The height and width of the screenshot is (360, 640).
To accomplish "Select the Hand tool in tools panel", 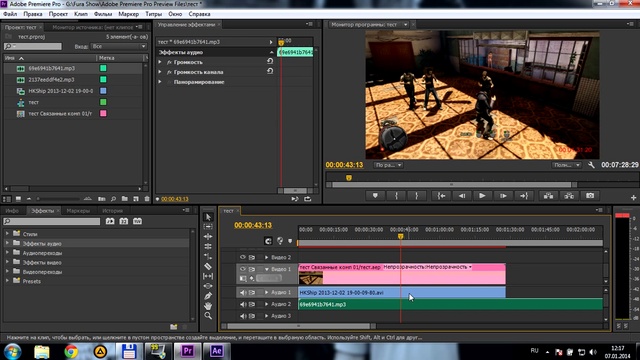I will click(x=208, y=305).
